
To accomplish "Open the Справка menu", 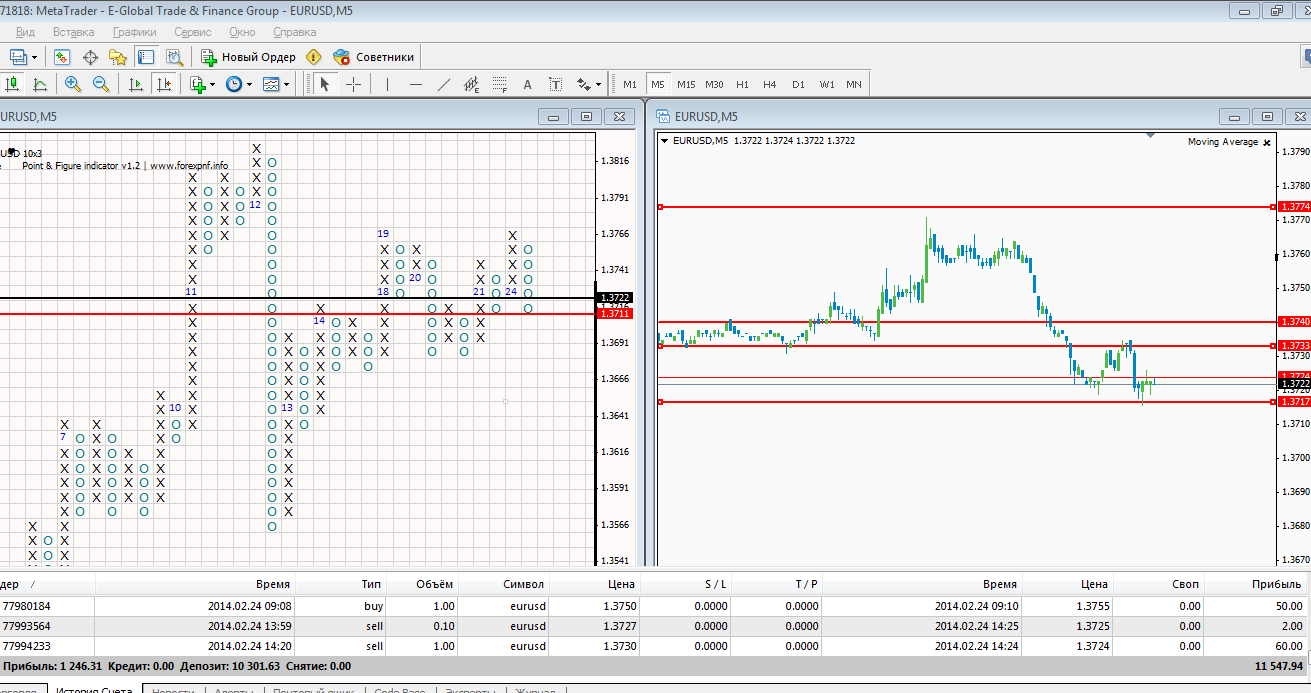I will pos(295,32).
